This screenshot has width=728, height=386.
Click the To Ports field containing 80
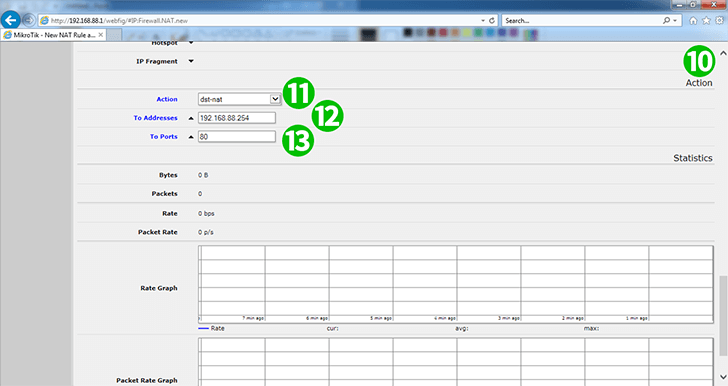(x=237, y=137)
